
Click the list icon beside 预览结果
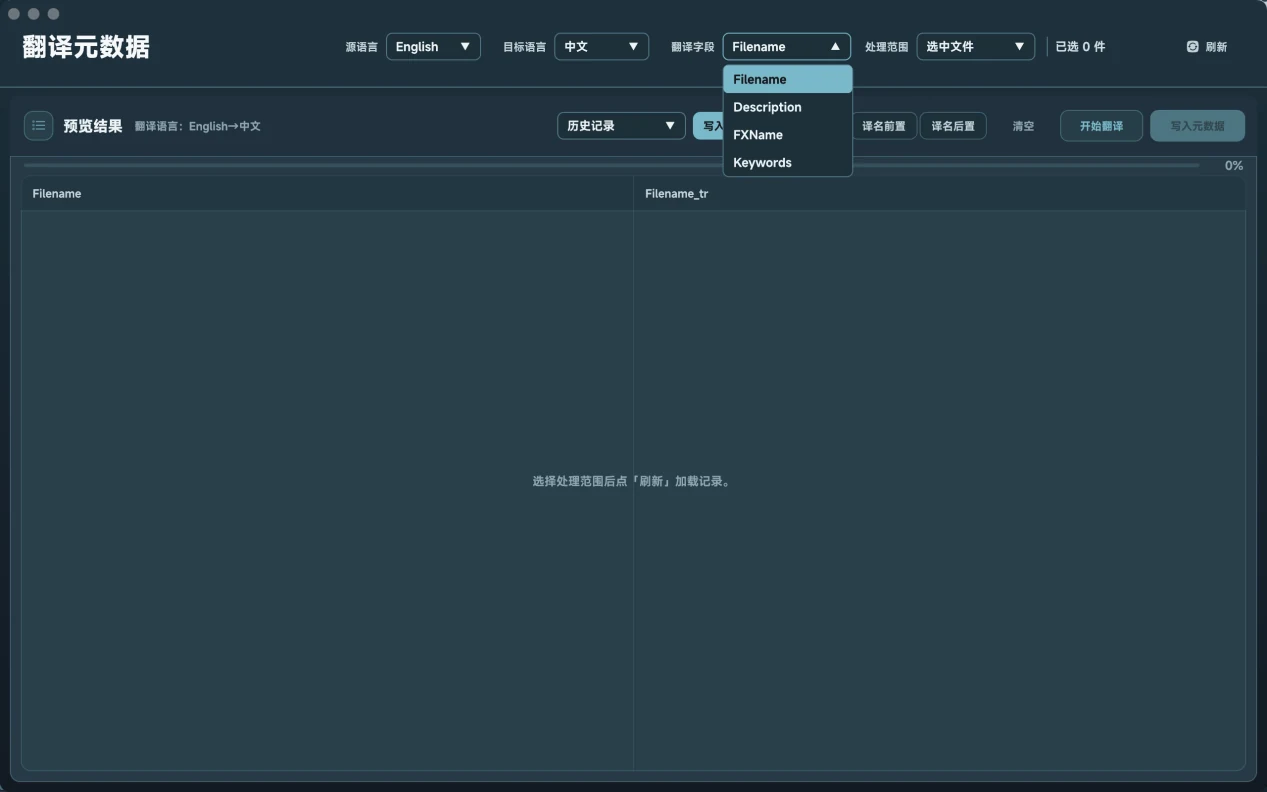(x=38, y=126)
